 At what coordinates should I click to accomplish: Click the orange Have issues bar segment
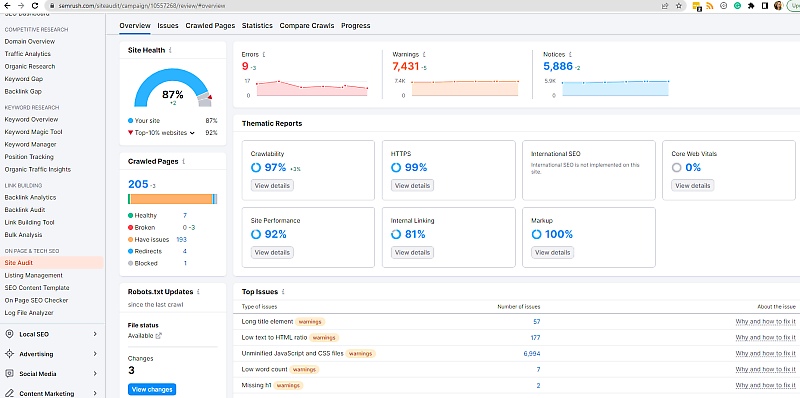click(x=171, y=199)
